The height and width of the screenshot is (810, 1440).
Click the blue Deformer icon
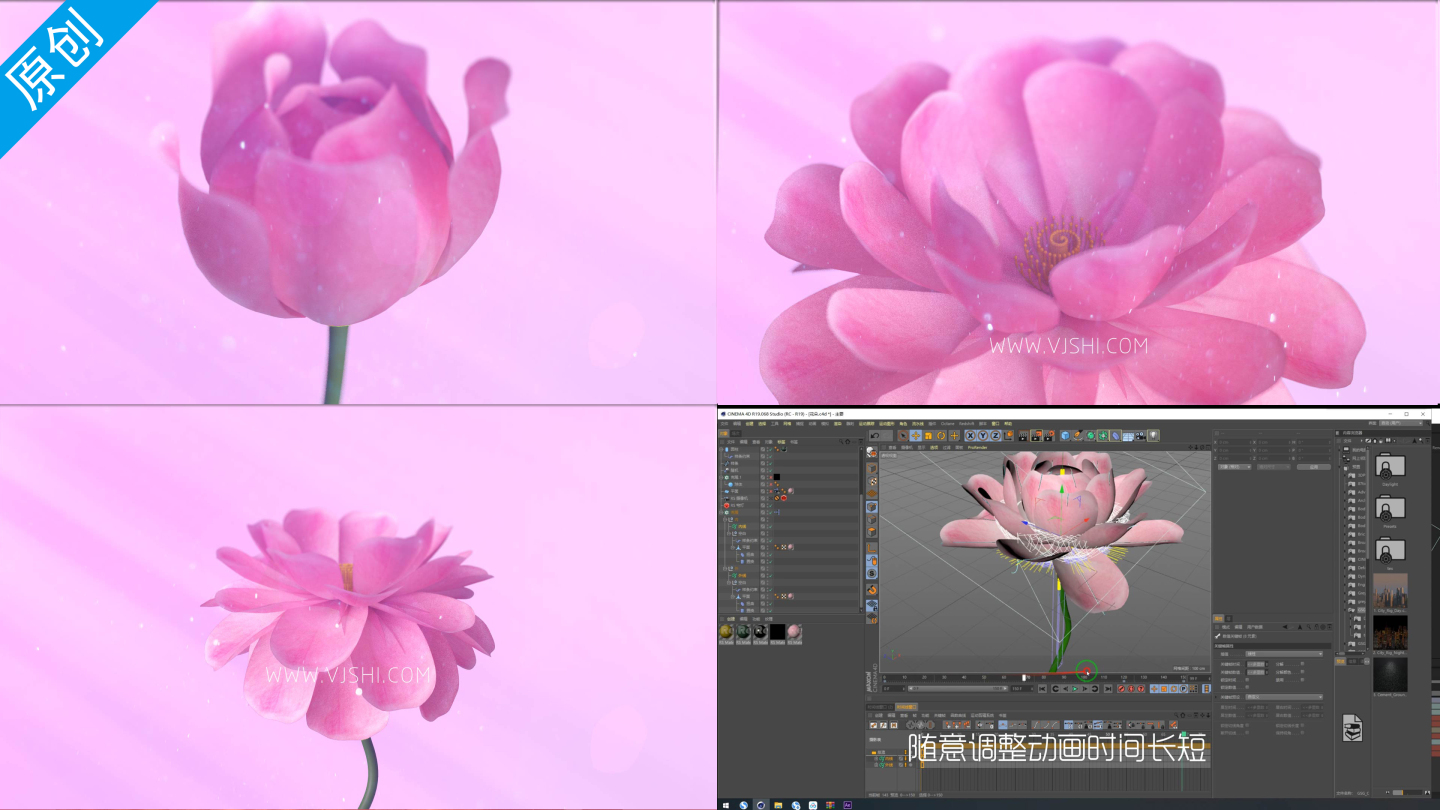point(1115,435)
